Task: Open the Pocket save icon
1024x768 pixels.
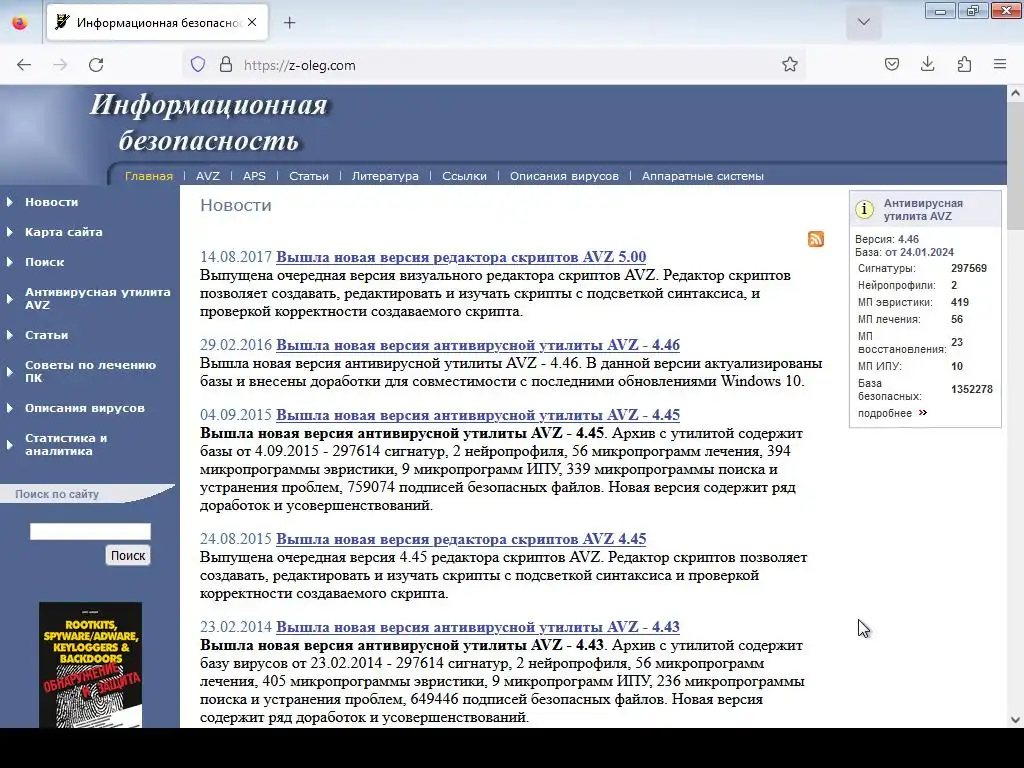Action: tap(891, 64)
